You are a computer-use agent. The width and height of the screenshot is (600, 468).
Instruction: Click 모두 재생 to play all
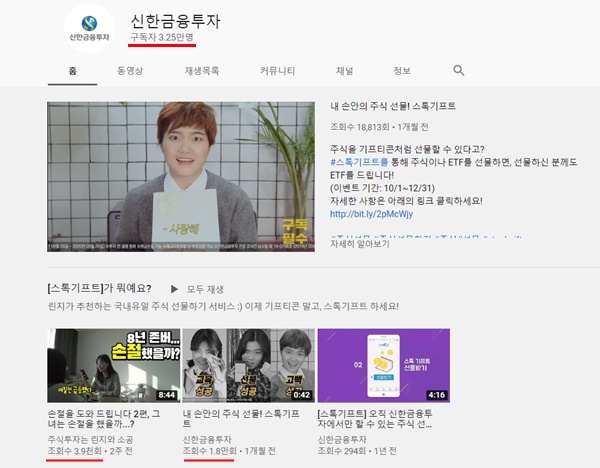coord(205,289)
